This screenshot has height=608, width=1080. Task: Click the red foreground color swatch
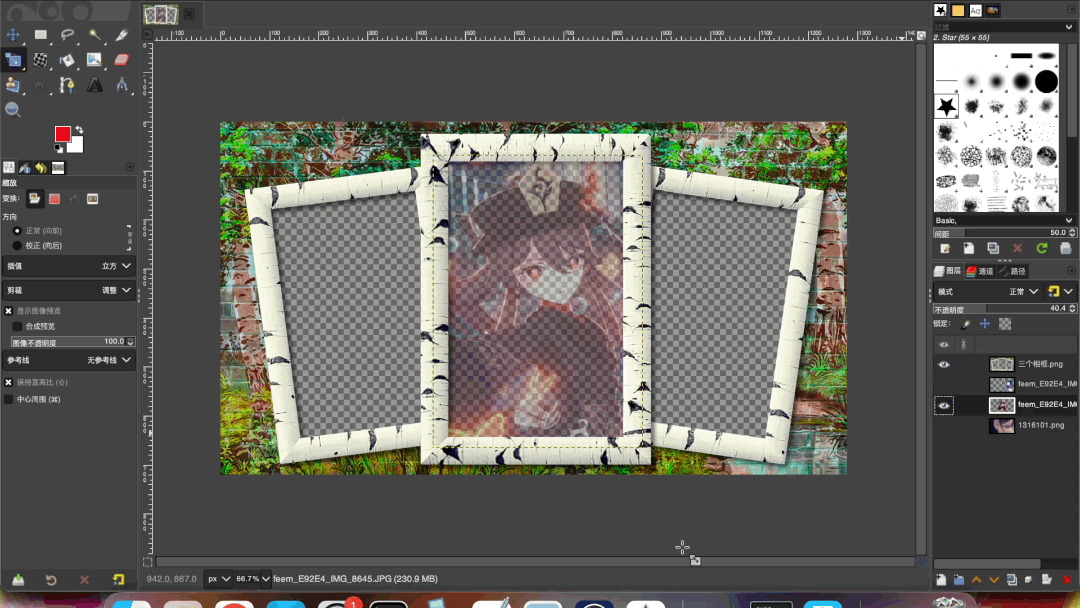pos(62,134)
